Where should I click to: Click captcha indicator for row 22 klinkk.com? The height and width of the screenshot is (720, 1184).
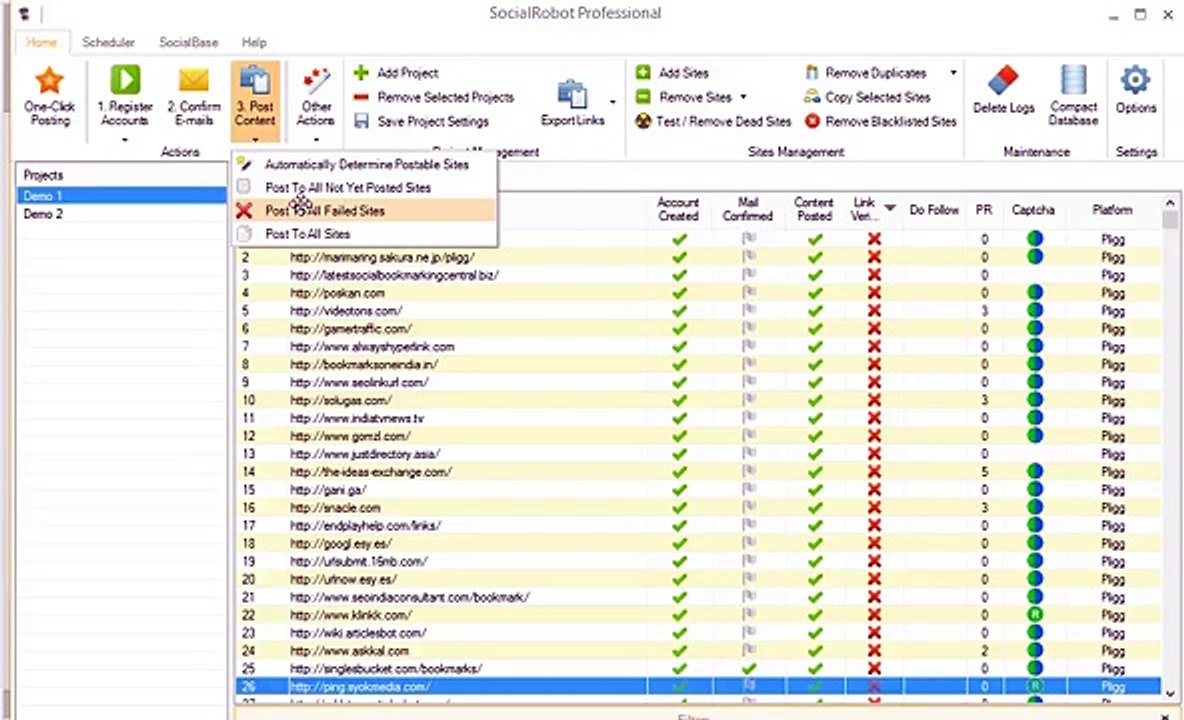pyautogui.click(x=1035, y=615)
